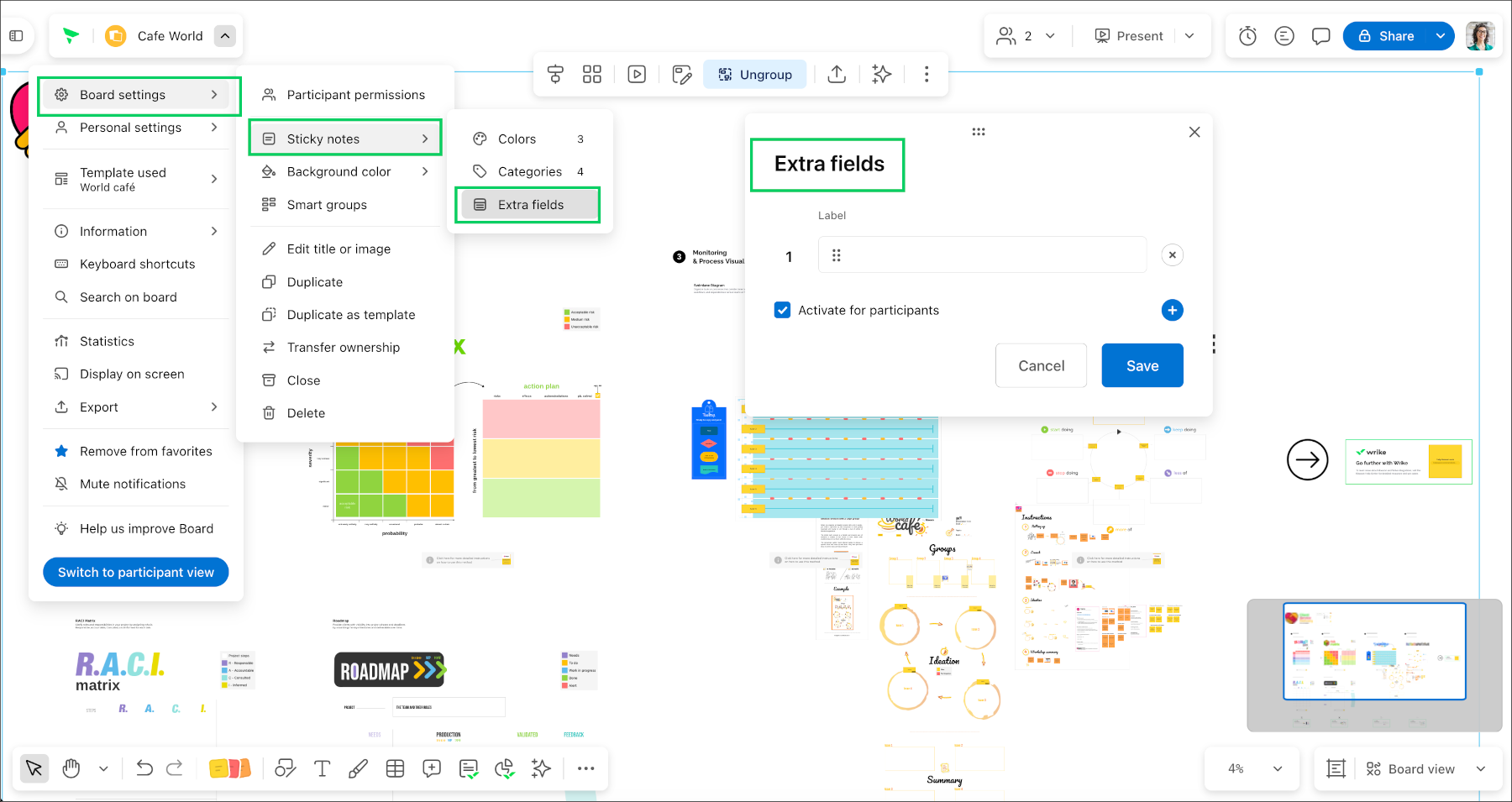Select the pen drawing tool
This screenshot has width=1512, height=802.
pyautogui.click(x=358, y=768)
